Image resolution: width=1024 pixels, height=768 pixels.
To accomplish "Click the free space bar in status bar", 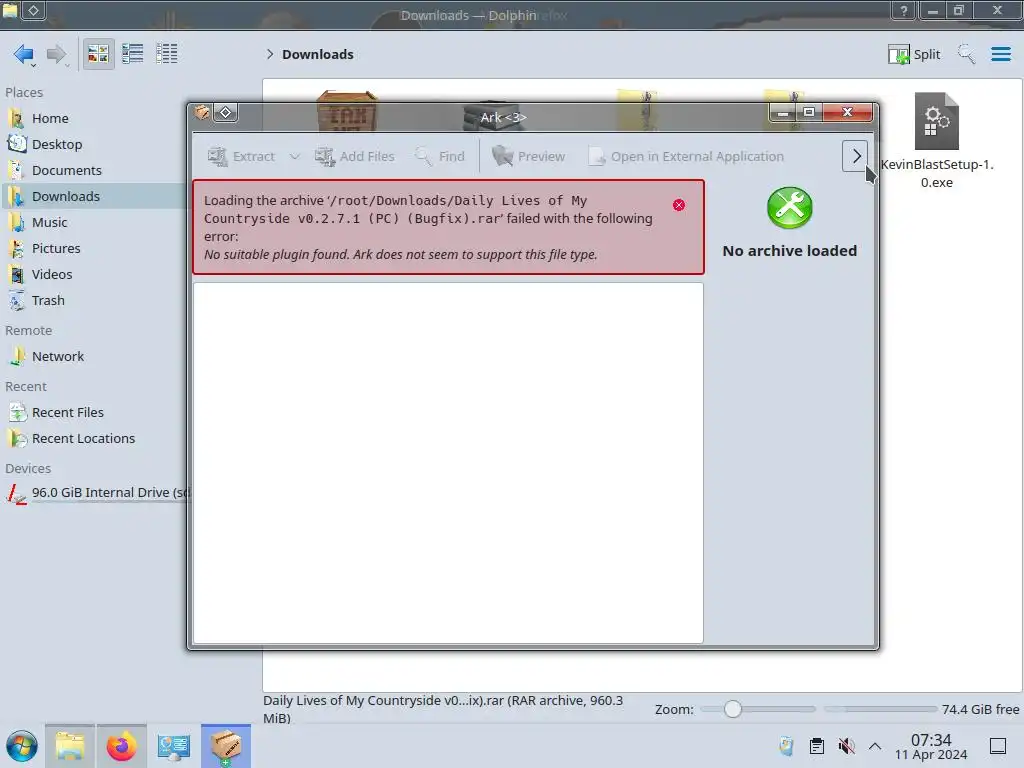I will (880, 709).
